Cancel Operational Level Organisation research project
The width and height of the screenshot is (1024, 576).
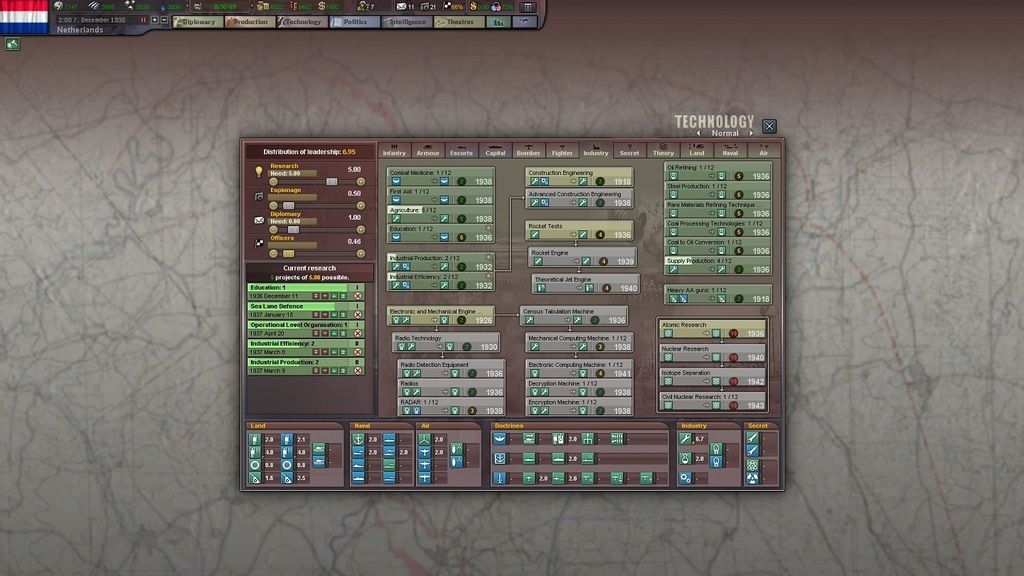pyautogui.click(x=358, y=333)
